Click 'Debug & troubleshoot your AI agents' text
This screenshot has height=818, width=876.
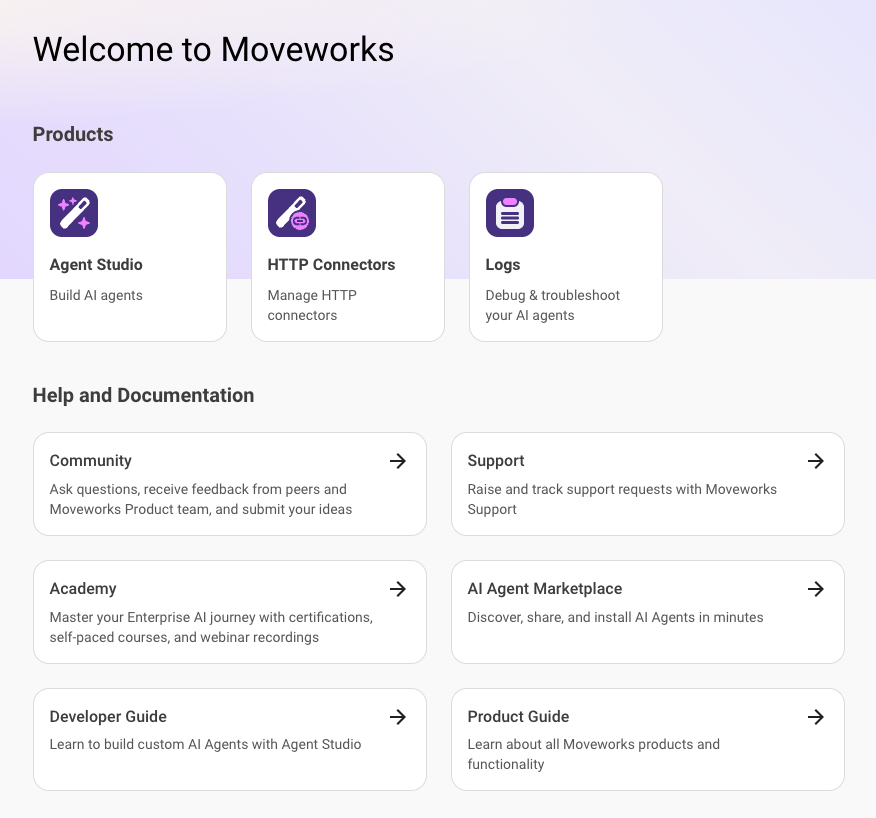coord(553,306)
